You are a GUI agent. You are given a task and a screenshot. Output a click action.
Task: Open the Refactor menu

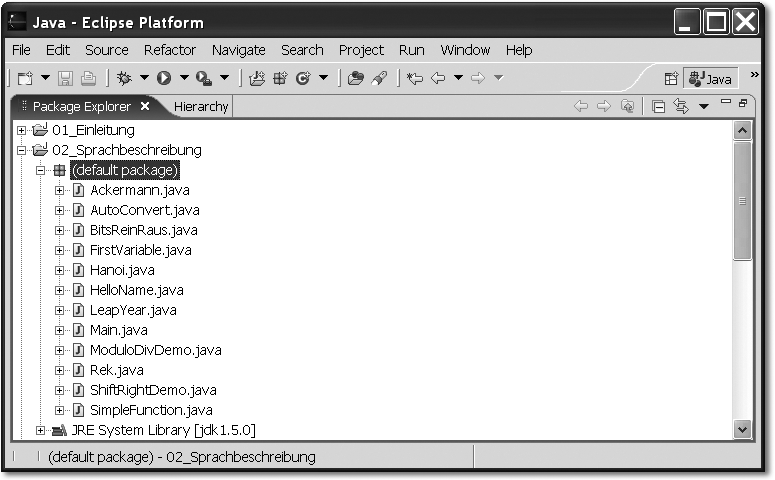[170, 50]
